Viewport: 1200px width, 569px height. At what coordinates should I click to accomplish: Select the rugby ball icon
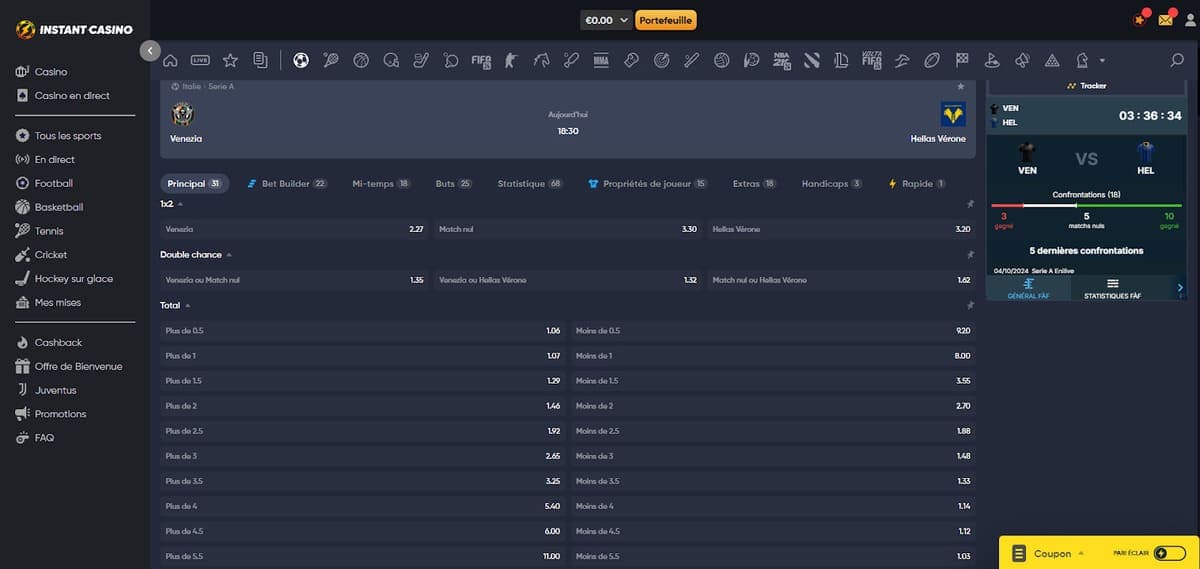click(932, 60)
